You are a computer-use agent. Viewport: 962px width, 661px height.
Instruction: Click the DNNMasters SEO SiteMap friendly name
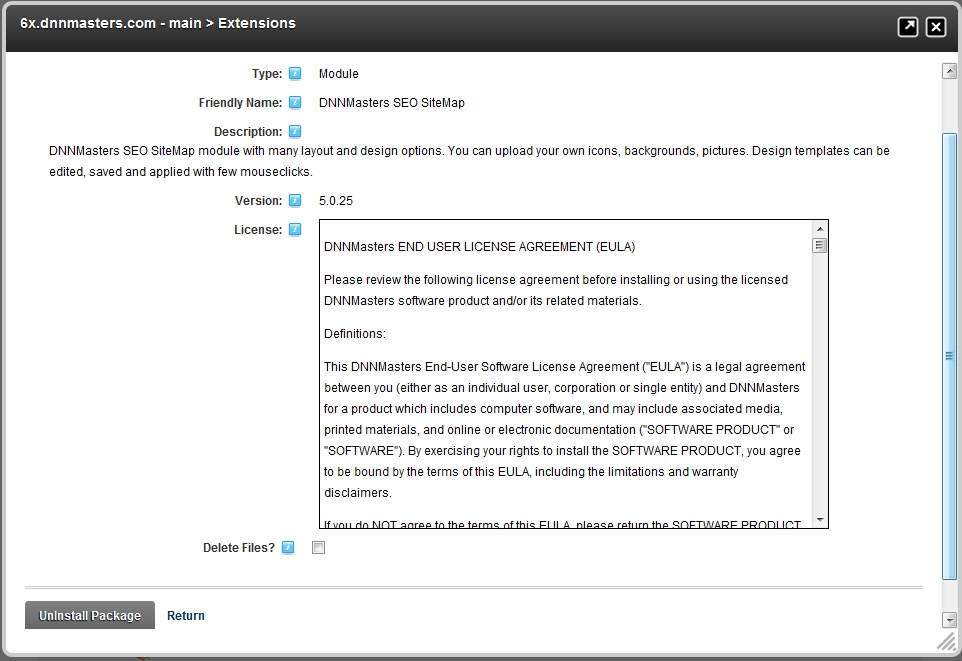391,102
